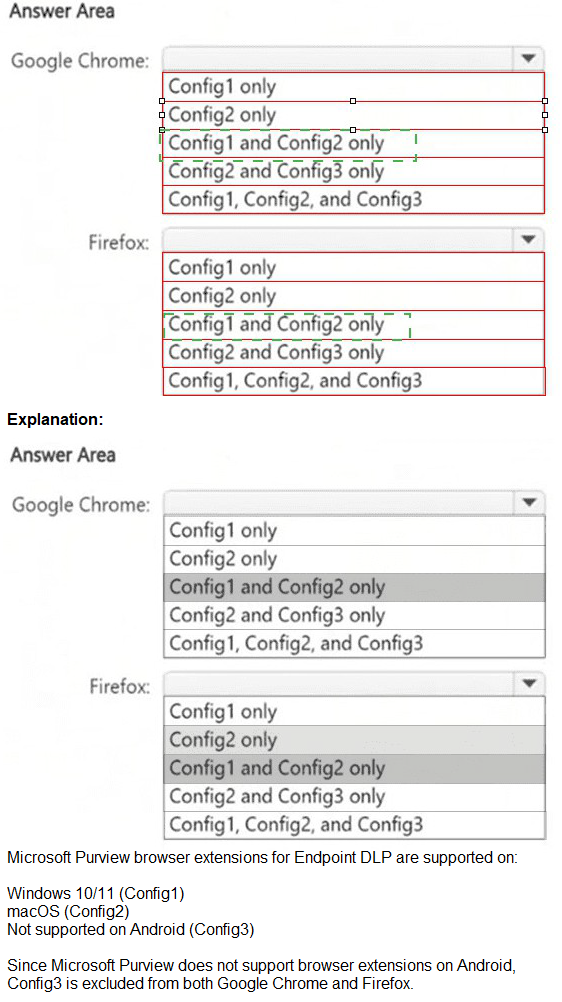Choose Config1 and Config2 only under top Chrome
This screenshot has height=1002, width=562.
click(353, 143)
